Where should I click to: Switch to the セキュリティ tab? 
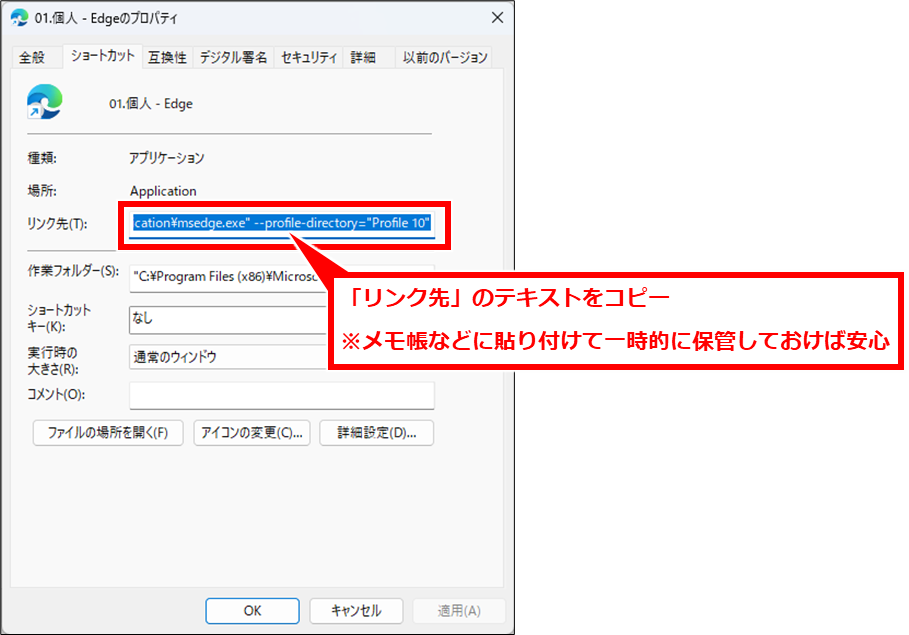tap(308, 57)
